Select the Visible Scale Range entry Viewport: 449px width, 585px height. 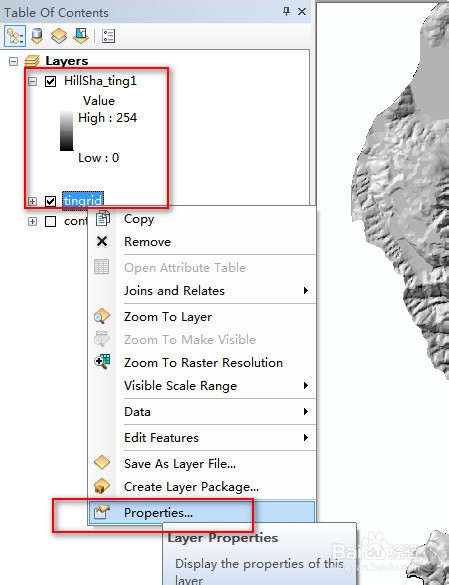(x=202, y=385)
